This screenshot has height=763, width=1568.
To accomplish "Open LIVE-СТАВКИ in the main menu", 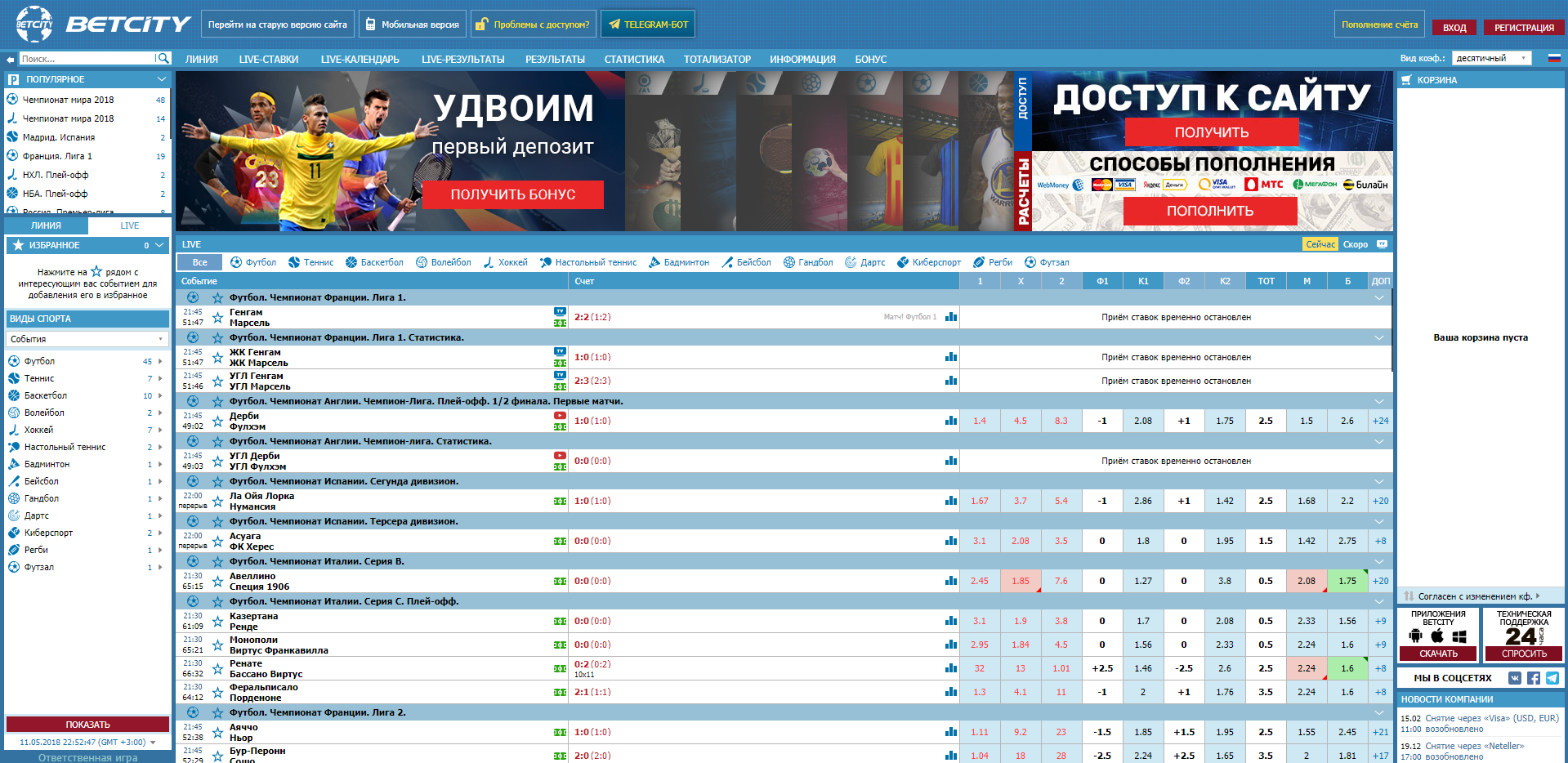I will [269, 59].
